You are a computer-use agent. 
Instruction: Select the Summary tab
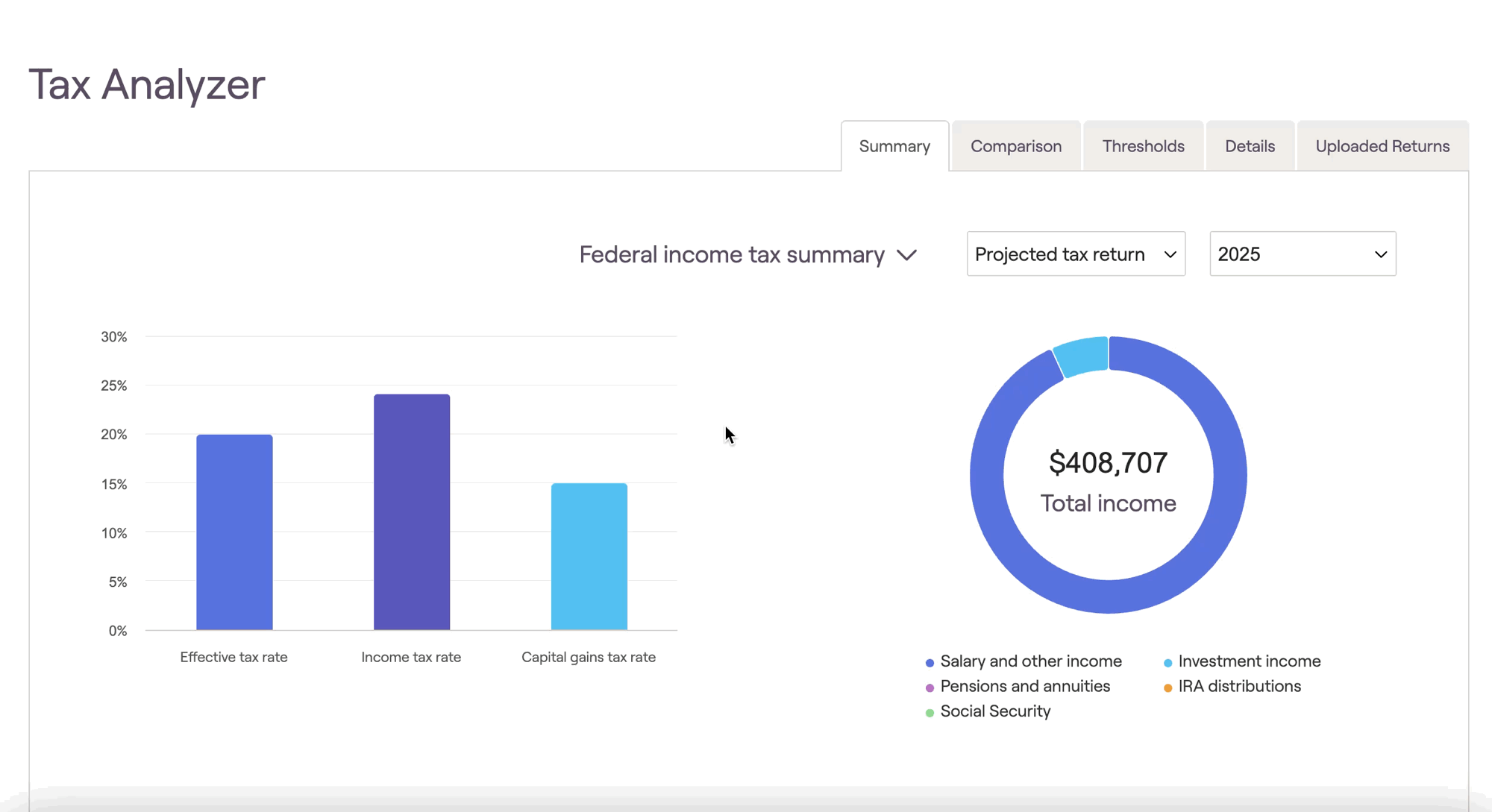[x=894, y=146]
